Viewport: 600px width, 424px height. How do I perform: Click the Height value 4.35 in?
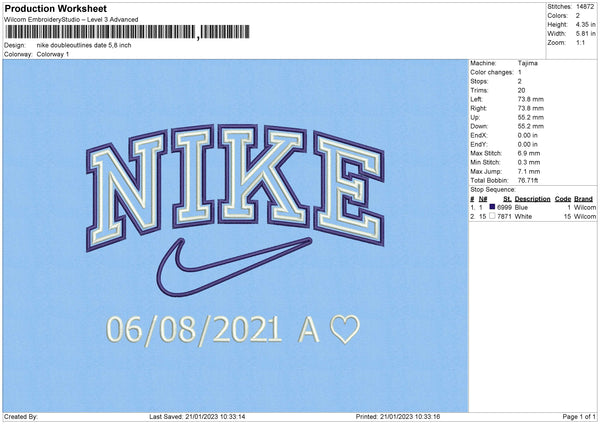585,24
